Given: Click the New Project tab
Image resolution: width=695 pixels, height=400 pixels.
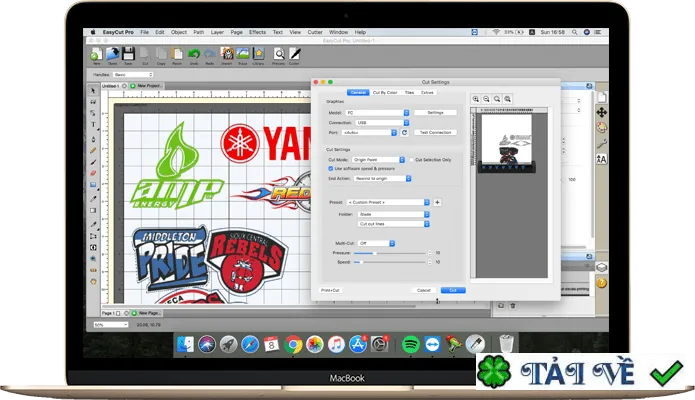Looking at the screenshot, I should click(x=146, y=86).
